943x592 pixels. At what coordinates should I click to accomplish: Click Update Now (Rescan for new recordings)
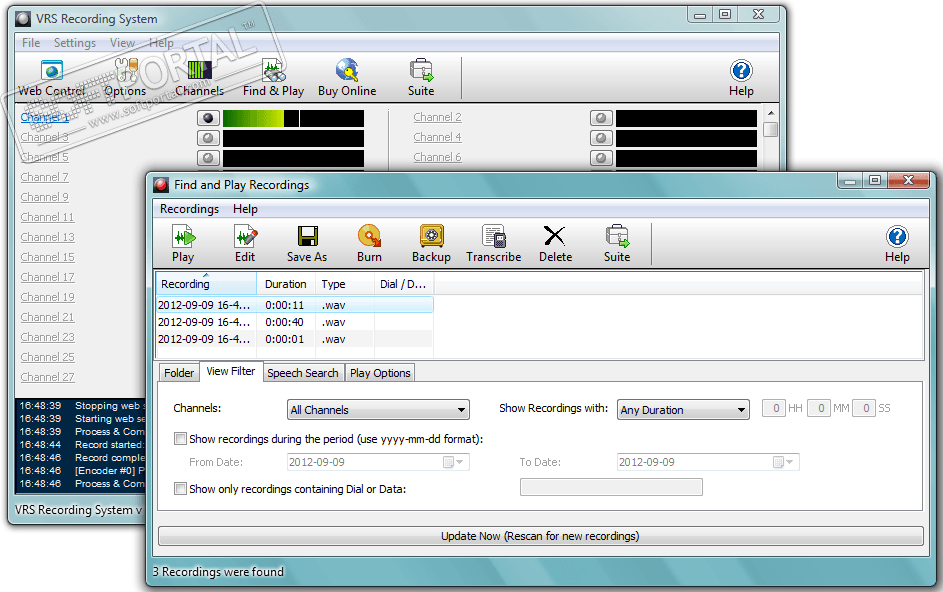coord(541,536)
